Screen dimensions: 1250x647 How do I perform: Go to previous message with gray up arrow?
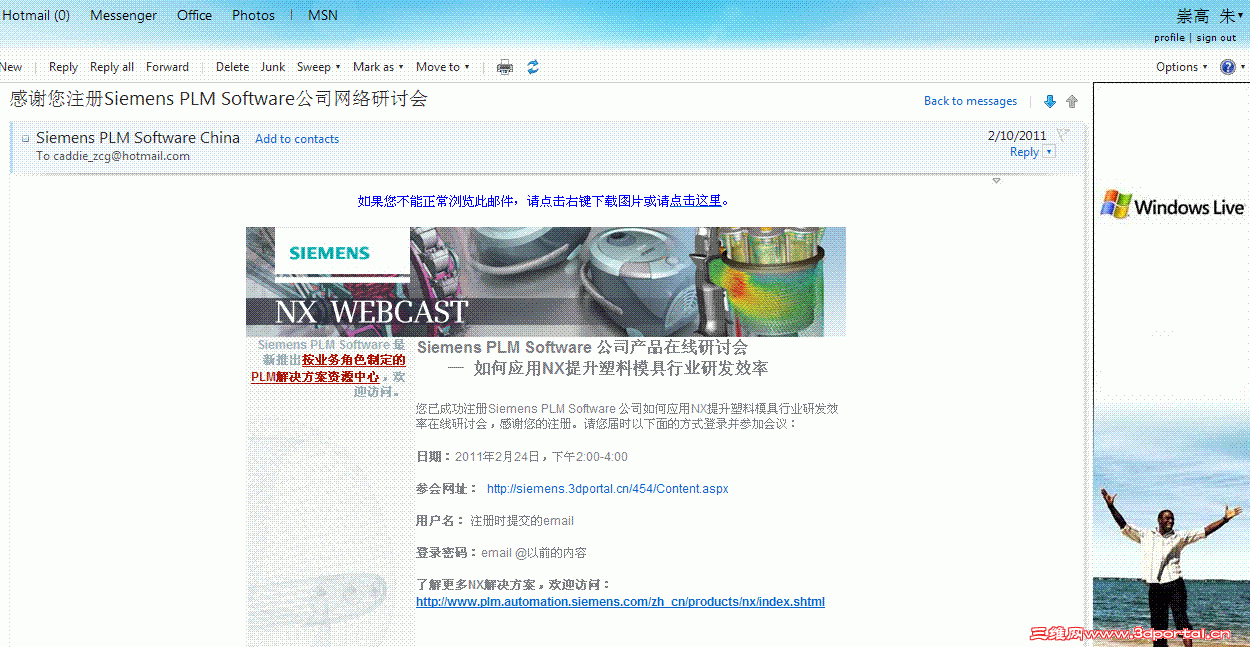(x=1072, y=101)
